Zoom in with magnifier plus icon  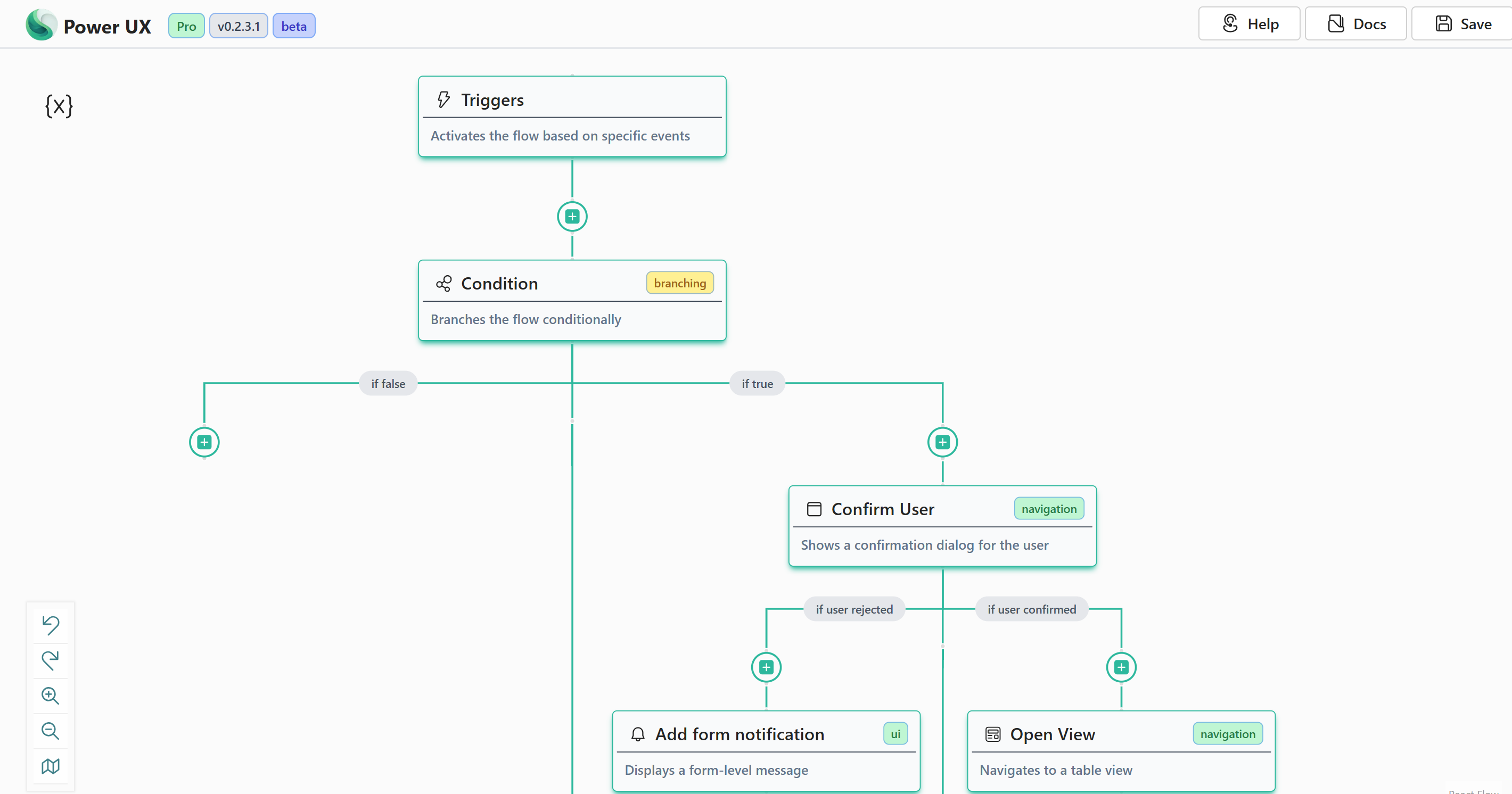click(51, 696)
